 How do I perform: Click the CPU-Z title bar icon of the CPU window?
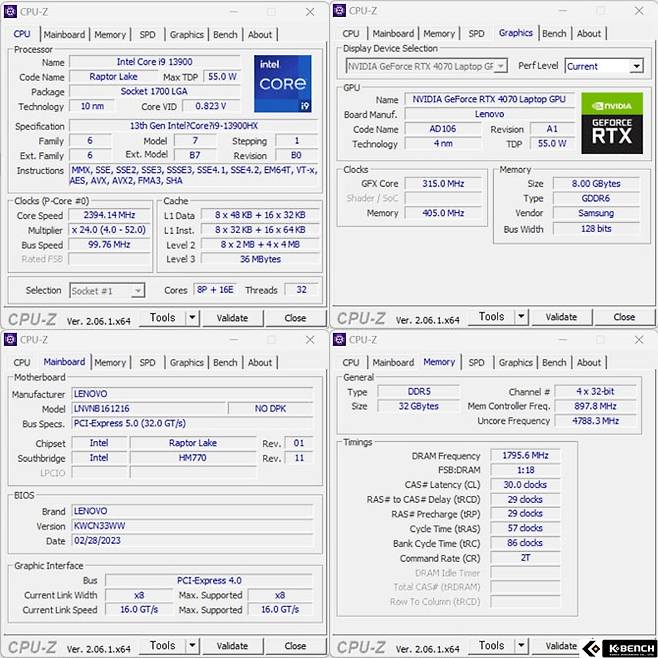pos(11,11)
